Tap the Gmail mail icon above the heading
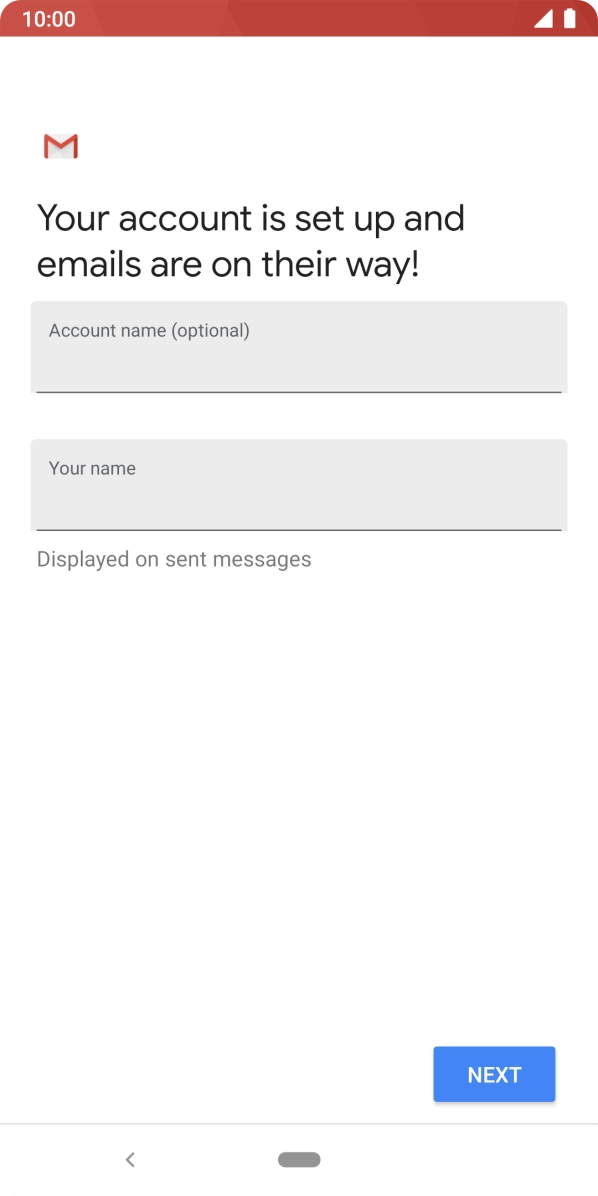This screenshot has width=598, height=1196. click(60, 146)
